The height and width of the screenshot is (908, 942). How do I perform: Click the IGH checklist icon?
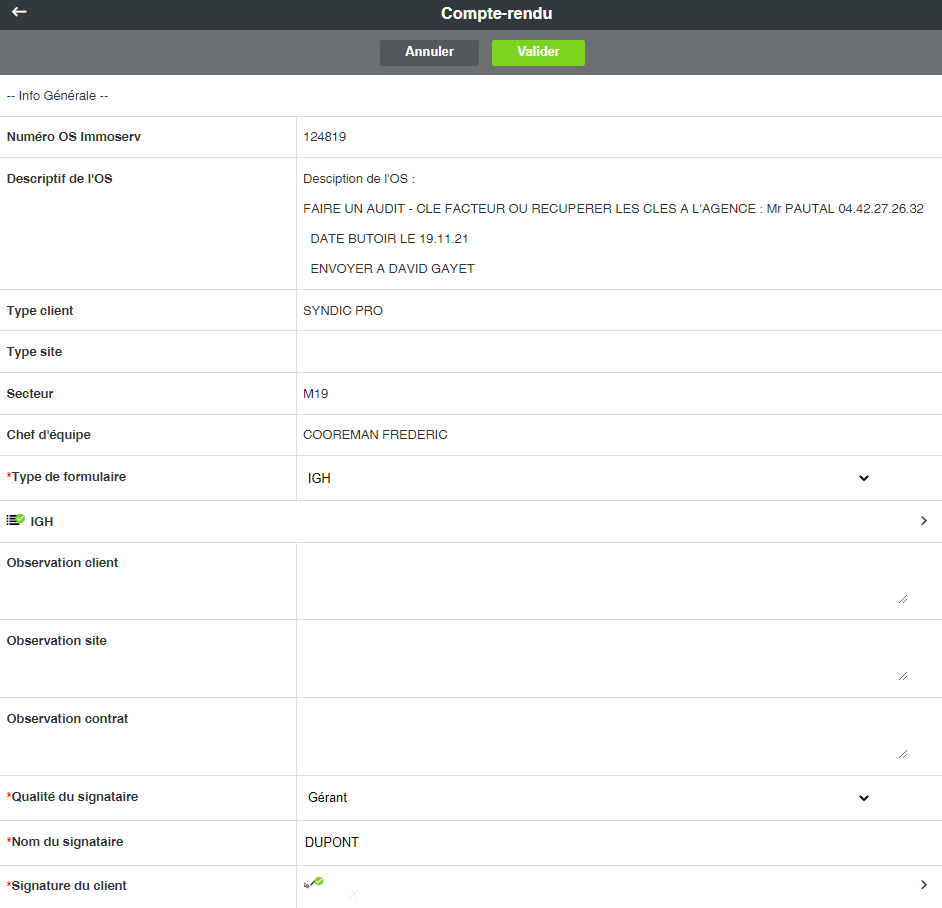(x=15, y=520)
